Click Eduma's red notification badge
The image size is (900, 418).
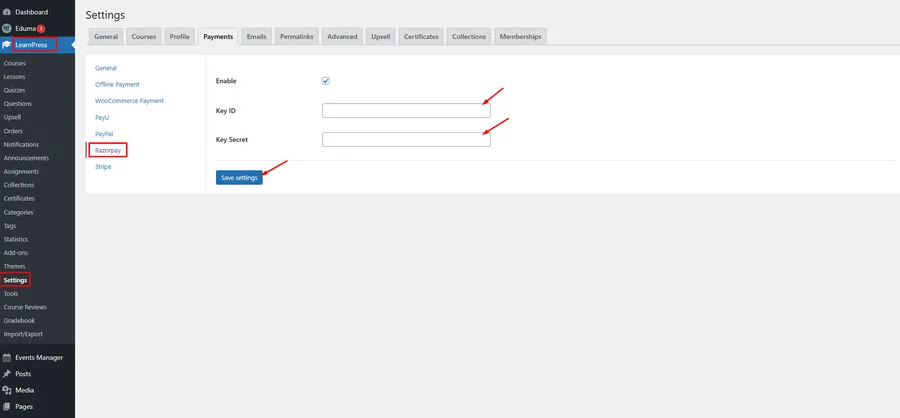click(x=41, y=28)
